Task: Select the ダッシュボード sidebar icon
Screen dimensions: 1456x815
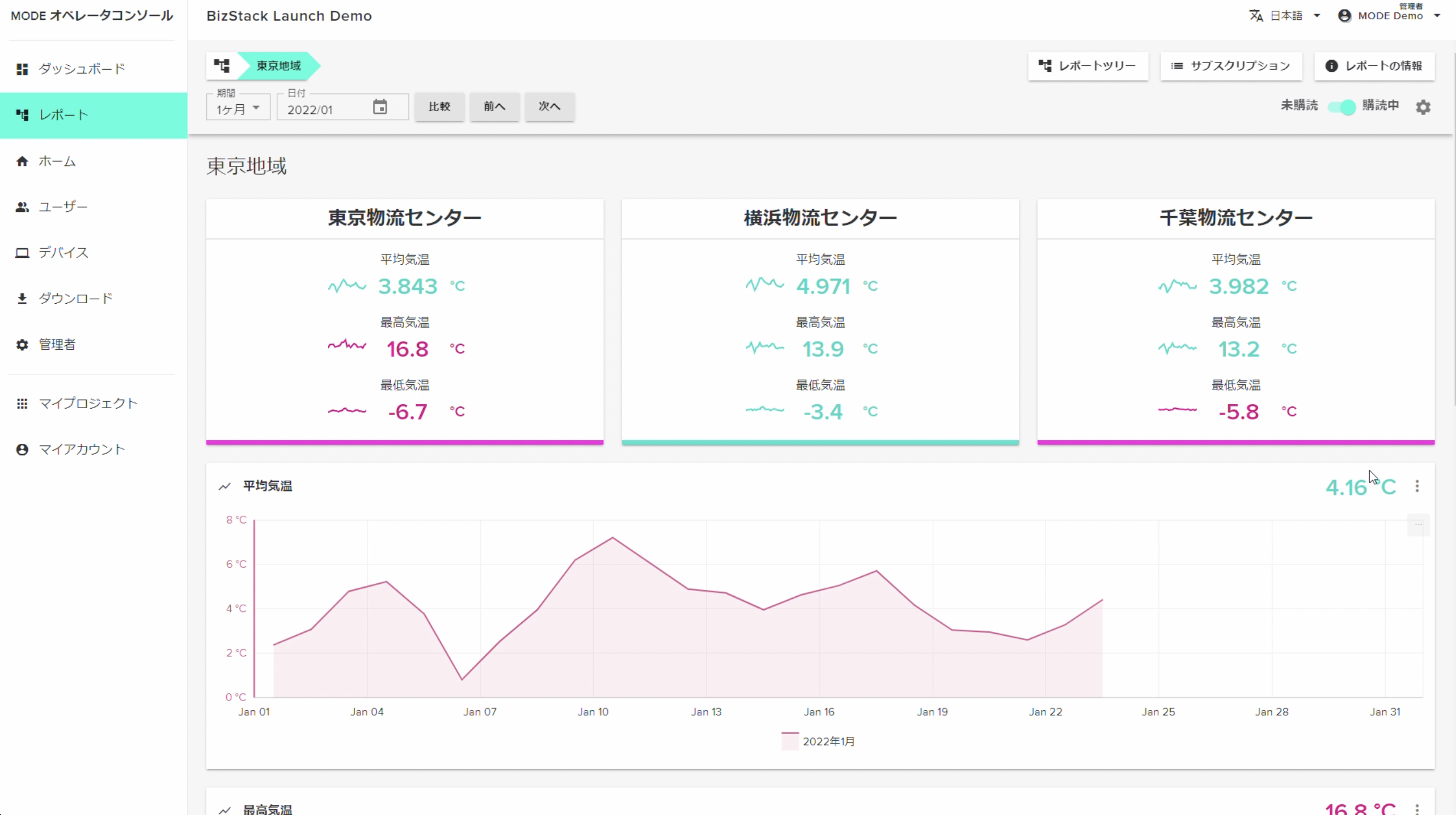Action: click(x=22, y=69)
